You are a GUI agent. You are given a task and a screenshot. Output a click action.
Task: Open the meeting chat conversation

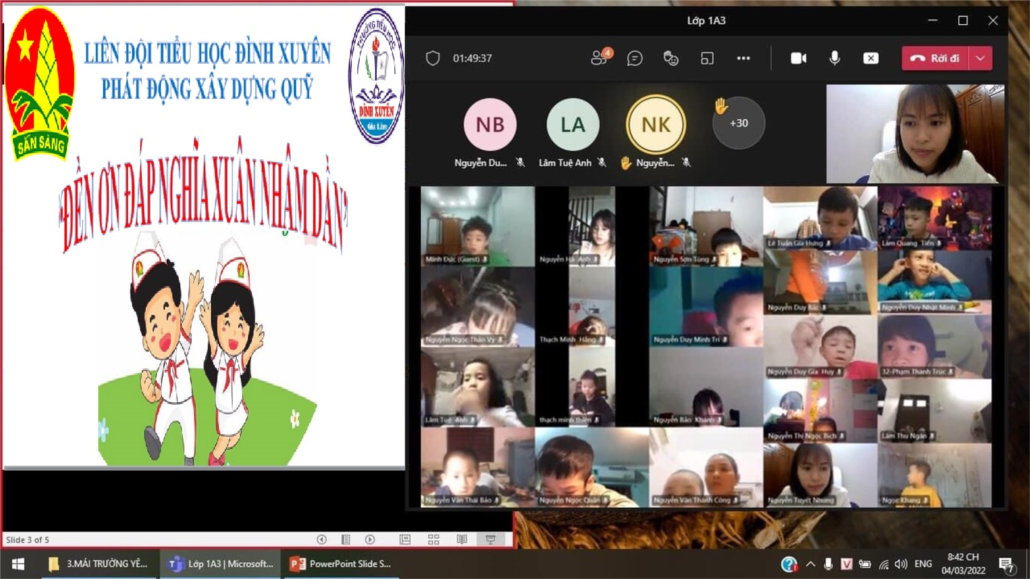635,58
